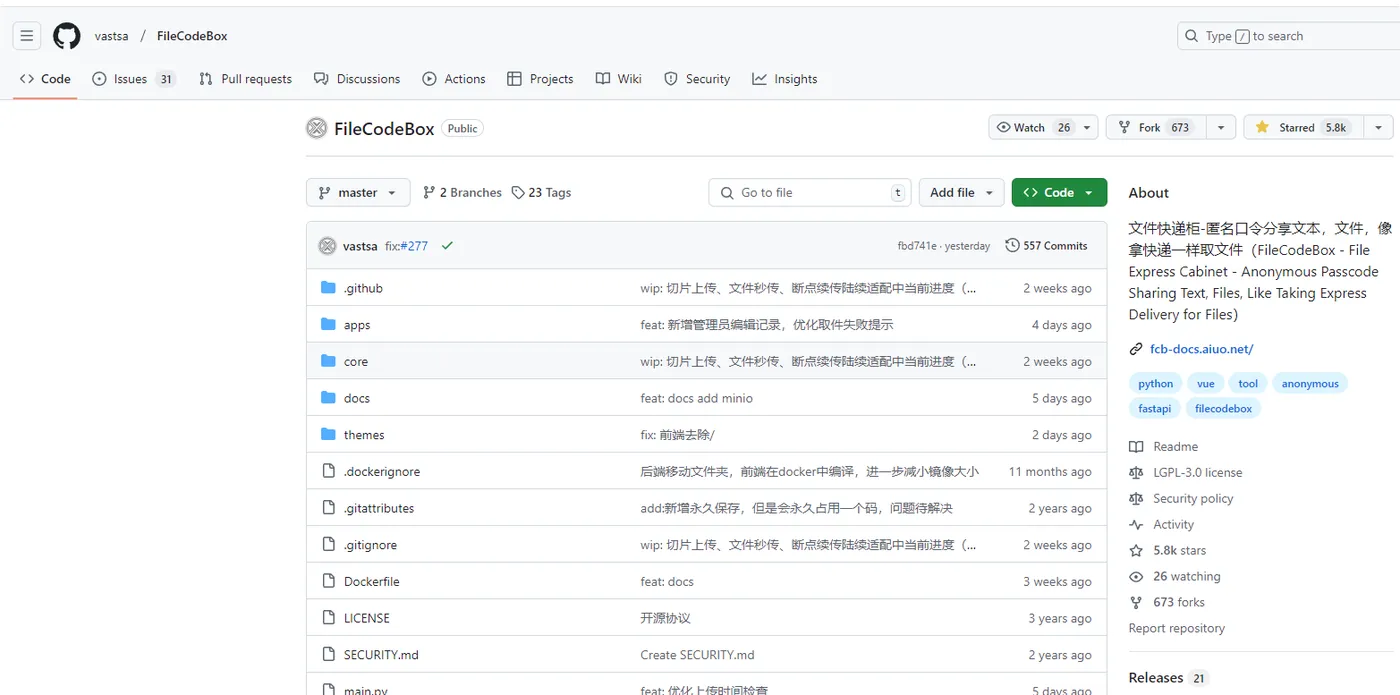
Task: Open the 2 Branches link
Action: tap(462, 193)
